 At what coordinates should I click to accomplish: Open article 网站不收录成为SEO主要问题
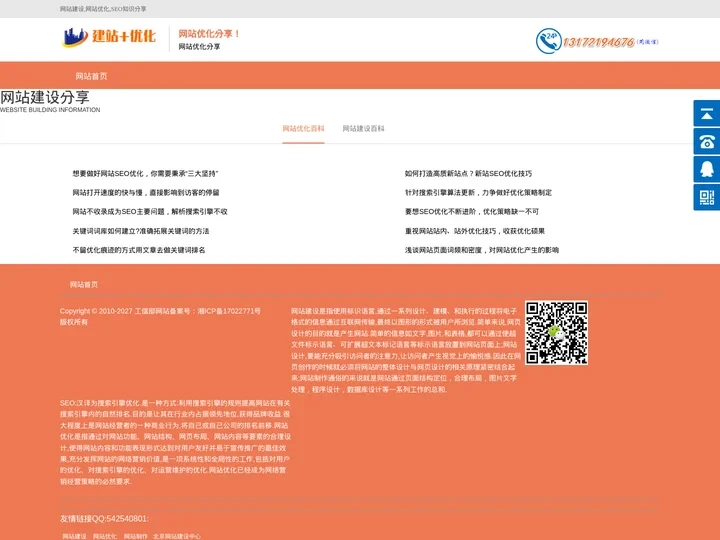150,212
